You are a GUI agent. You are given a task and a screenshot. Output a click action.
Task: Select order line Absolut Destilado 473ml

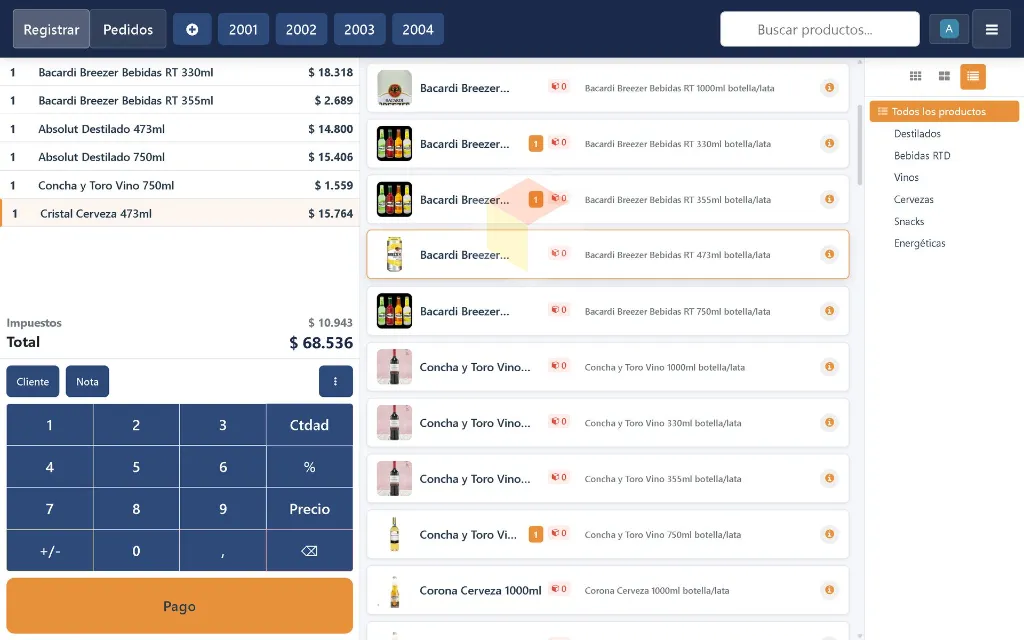tap(180, 129)
